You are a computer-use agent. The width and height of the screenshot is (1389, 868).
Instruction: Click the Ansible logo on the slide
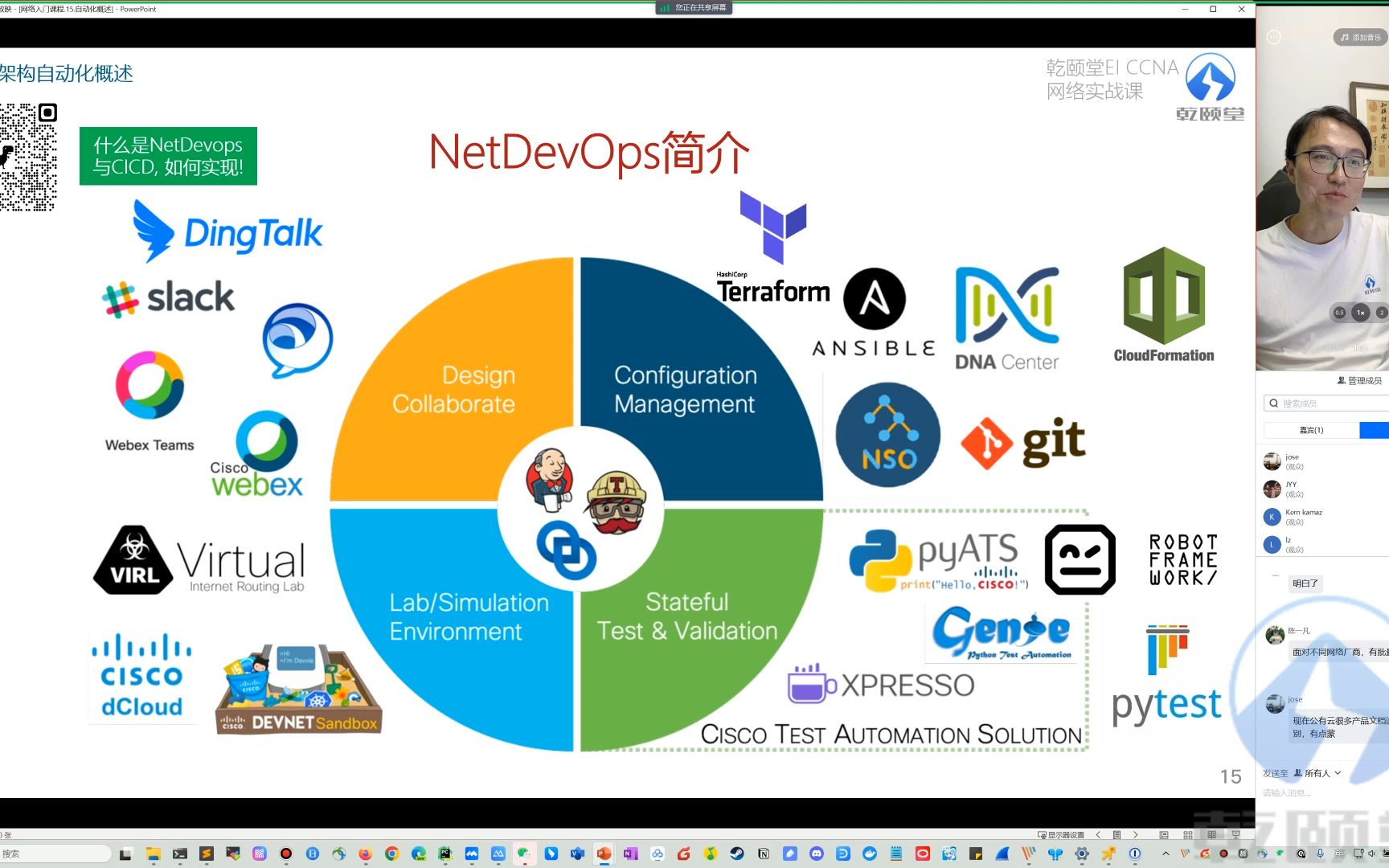coord(874,313)
